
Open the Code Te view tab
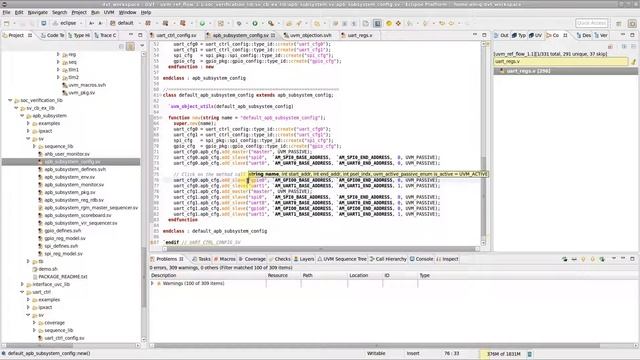pos(53,36)
